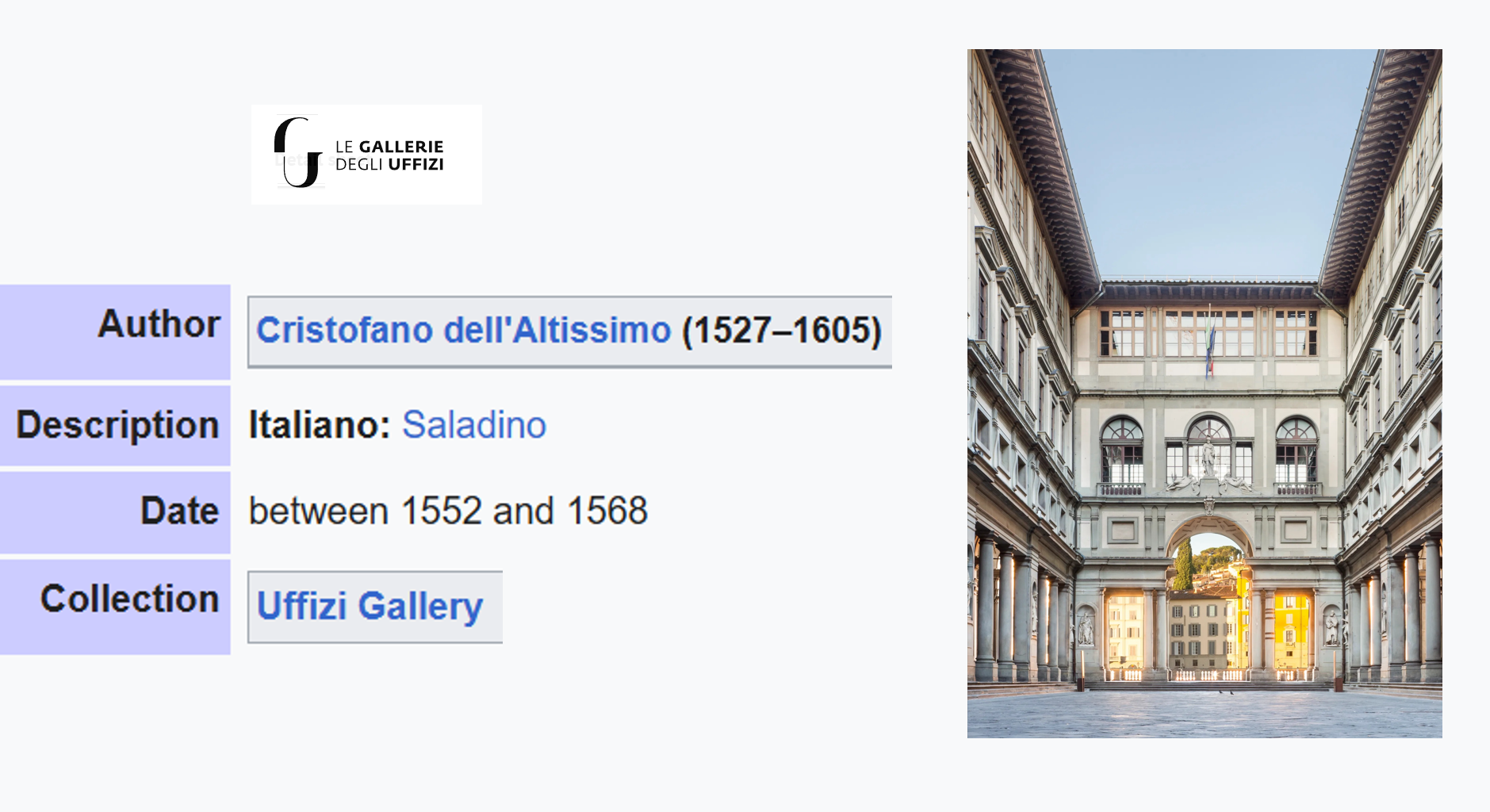The height and width of the screenshot is (812, 1490).
Task: Click the Date row label
Action: [179, 511]
